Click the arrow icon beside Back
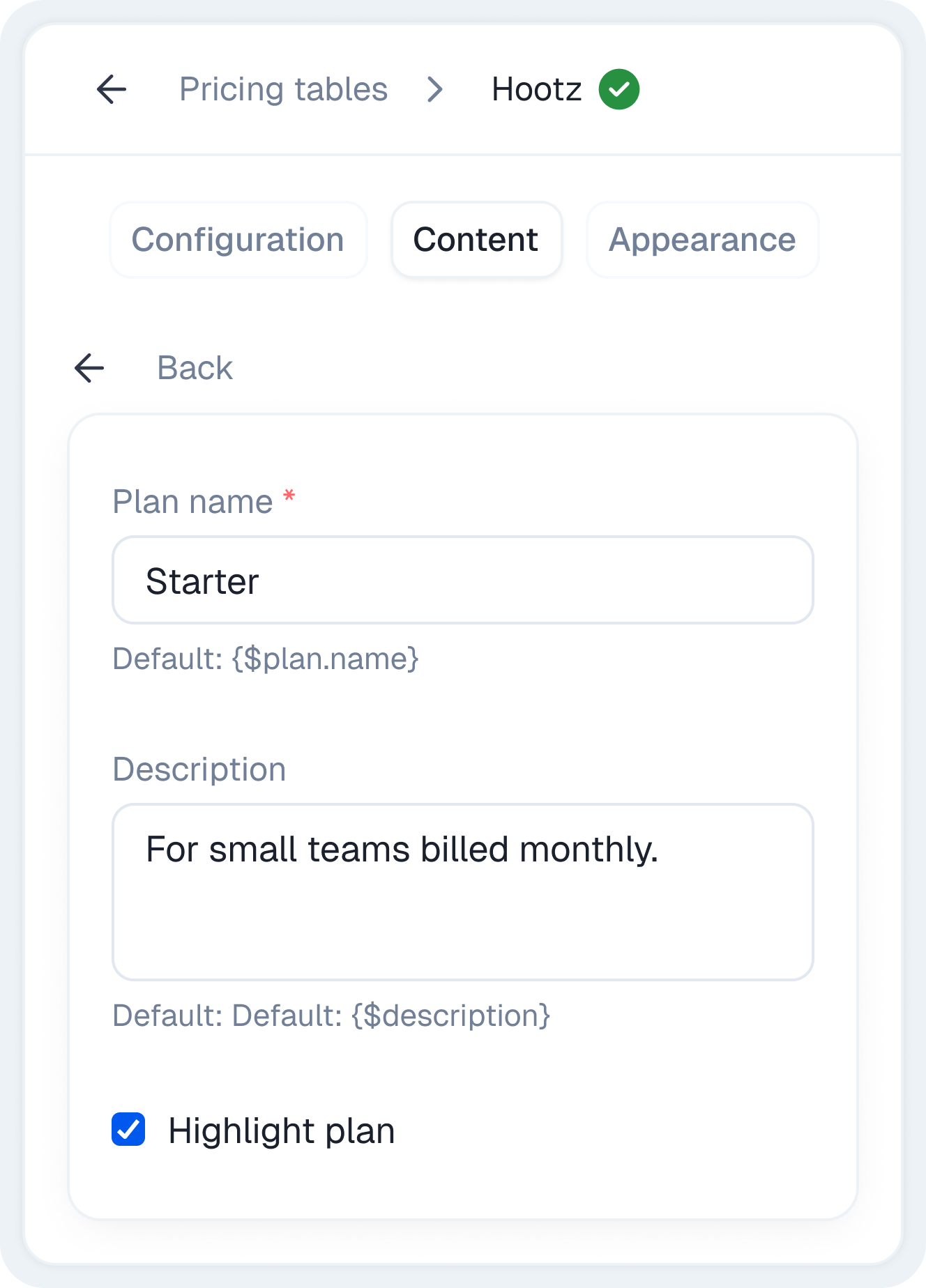 coord(90,368)
